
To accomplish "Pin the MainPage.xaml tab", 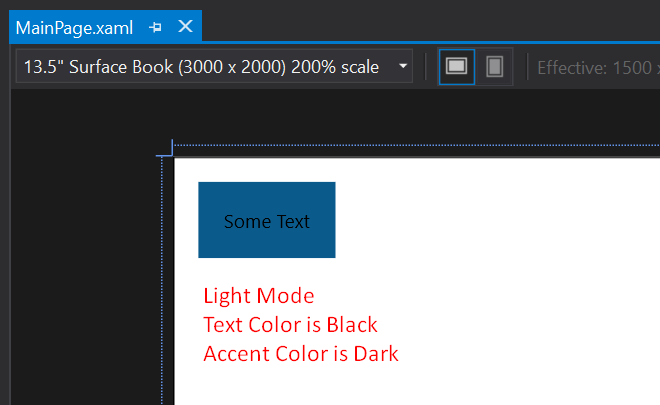I will (x=155, y=27).
